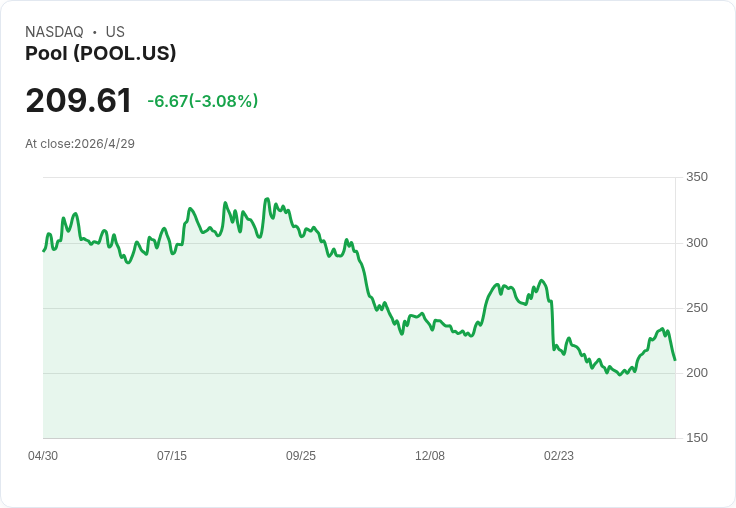The height and width of the screenshot is (508, 736).
Task: Click the 02/23 date axis label
Action: pyautogui.click(x=559, y=455)
